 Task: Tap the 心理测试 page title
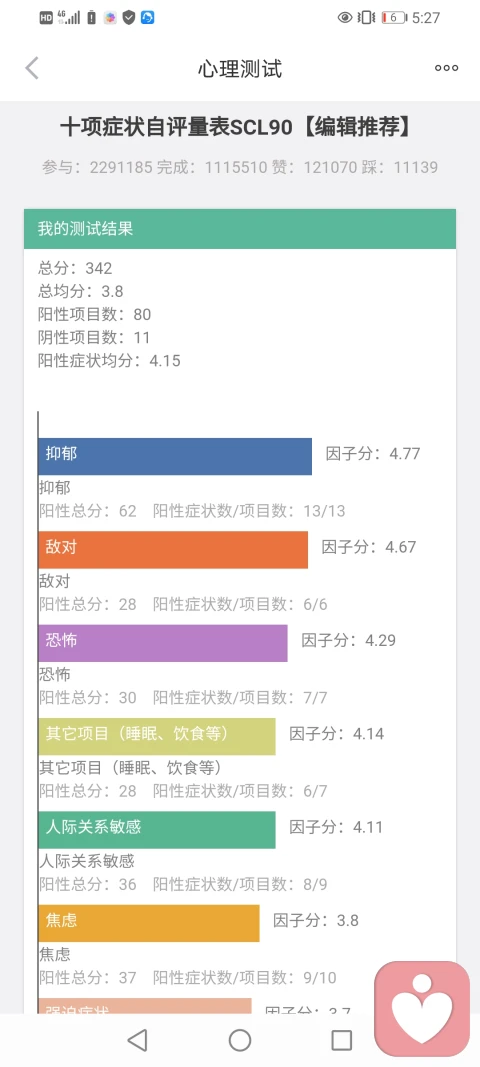tap(240, 69)
